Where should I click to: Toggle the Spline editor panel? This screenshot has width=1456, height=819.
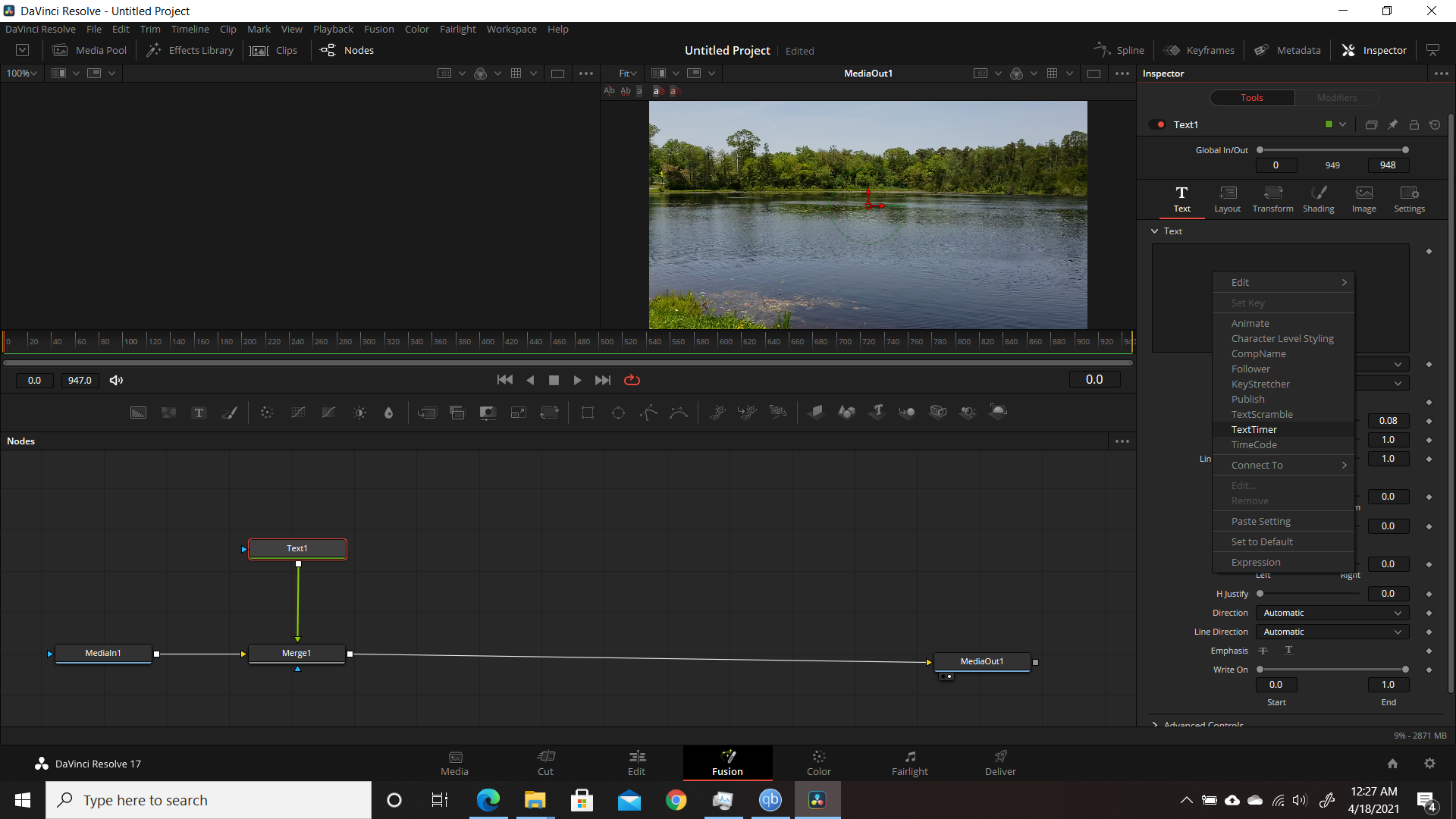tap(1119, 50)
